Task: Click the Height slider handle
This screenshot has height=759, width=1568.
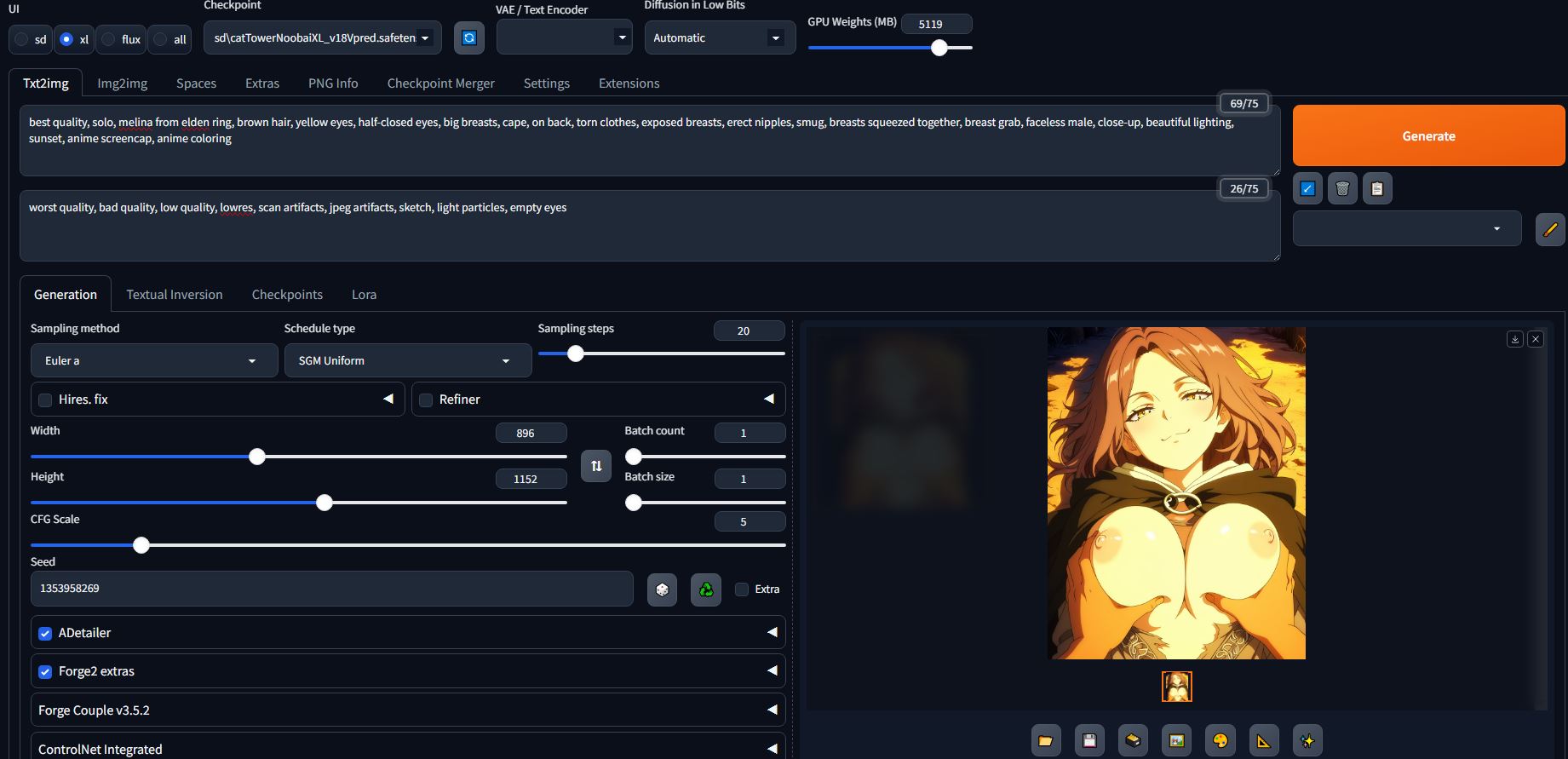Action: point(325,503)
